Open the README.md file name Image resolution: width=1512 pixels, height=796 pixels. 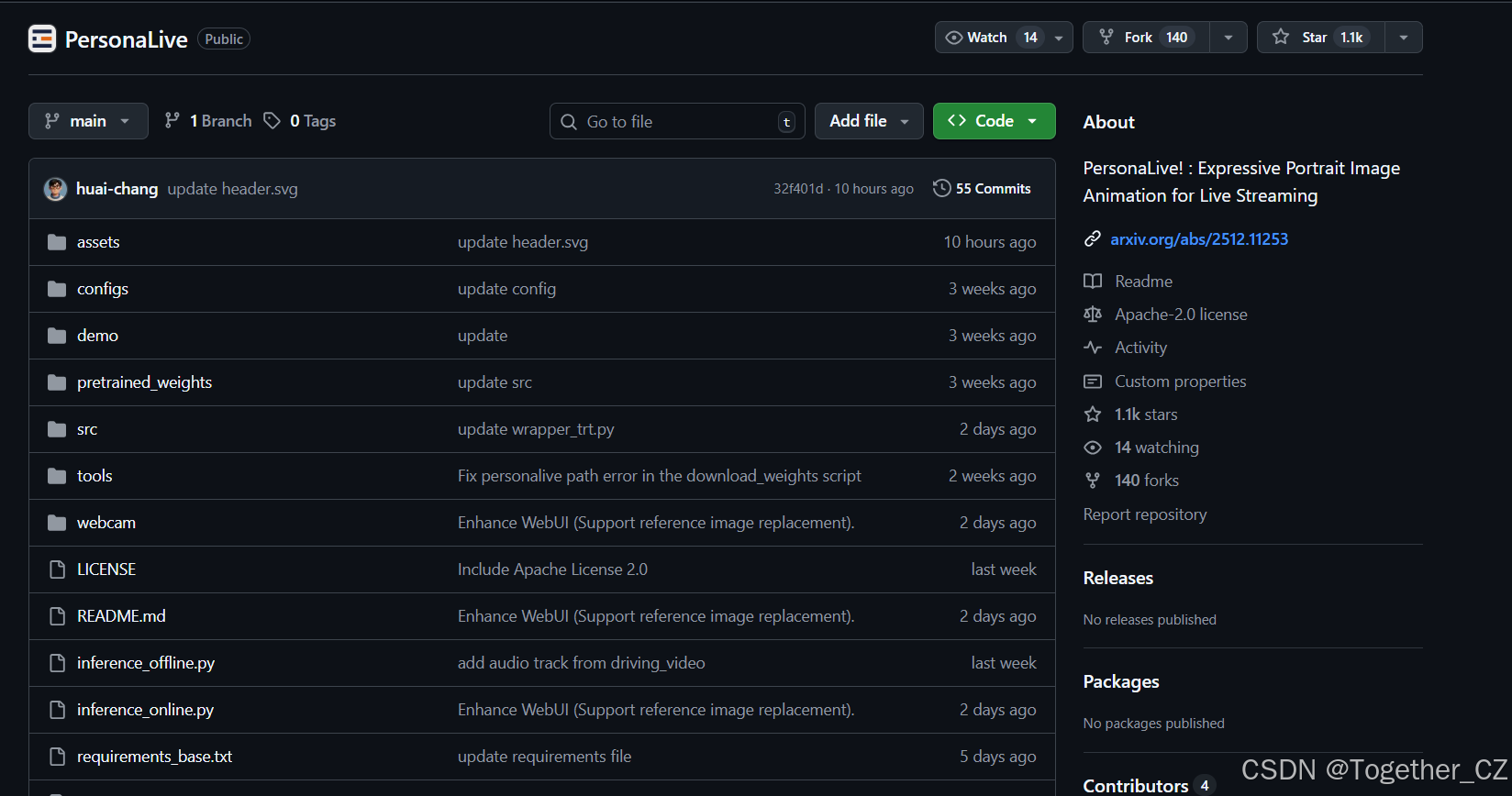click(121, 616)
